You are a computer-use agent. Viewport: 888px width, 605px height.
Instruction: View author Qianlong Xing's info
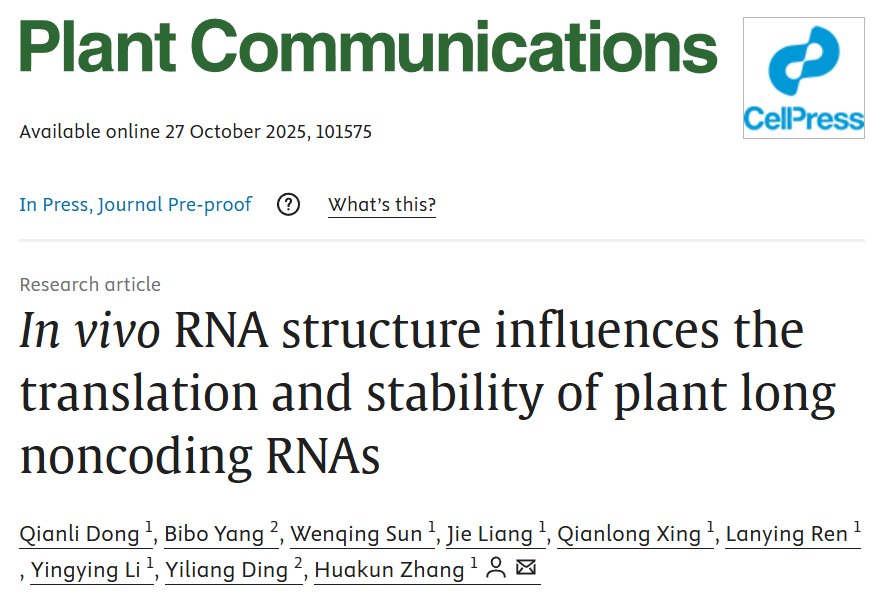click(629, 534)
